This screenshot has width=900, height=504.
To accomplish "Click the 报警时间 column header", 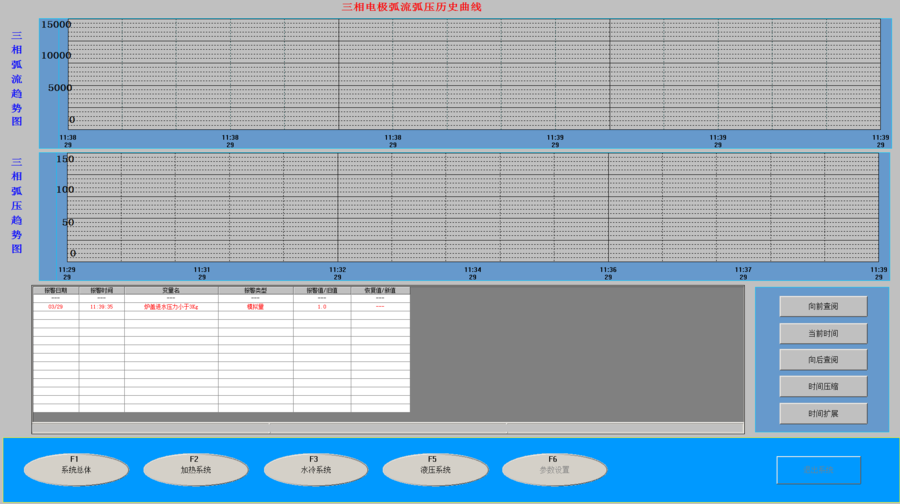I will [x=102, y=291].
